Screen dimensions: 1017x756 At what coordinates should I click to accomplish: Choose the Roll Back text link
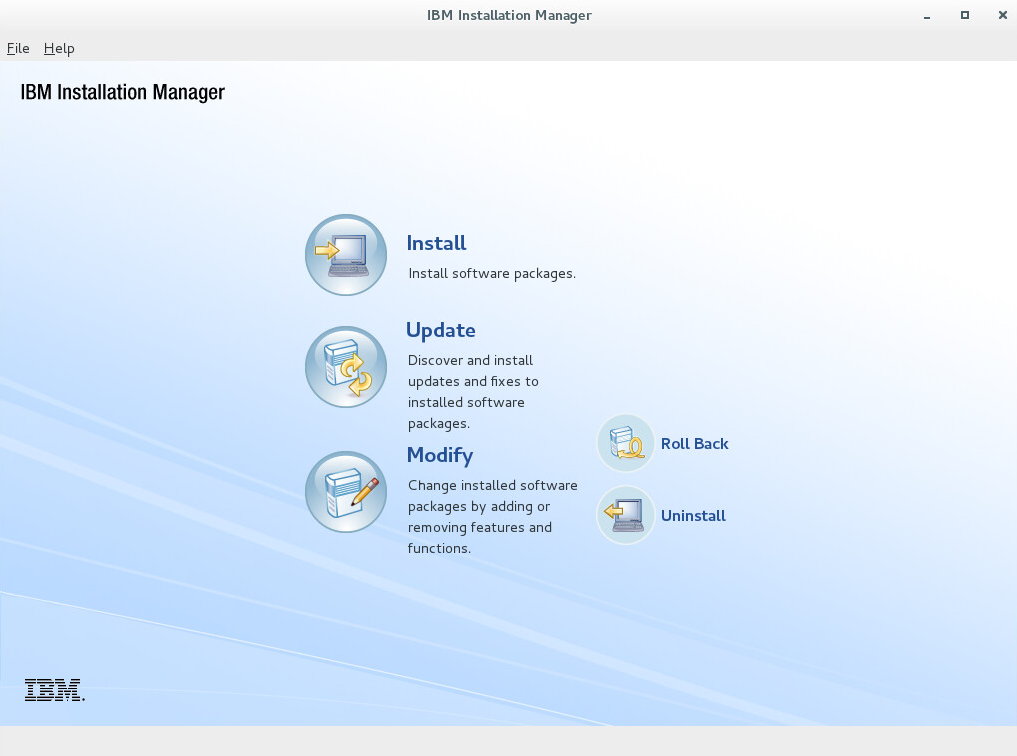[695, 444]
